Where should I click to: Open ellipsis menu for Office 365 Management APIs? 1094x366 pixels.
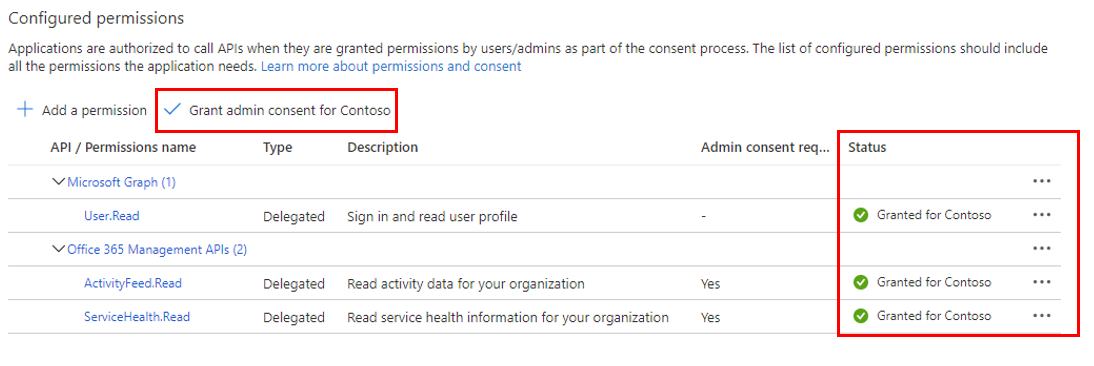tap(1042, 248)
